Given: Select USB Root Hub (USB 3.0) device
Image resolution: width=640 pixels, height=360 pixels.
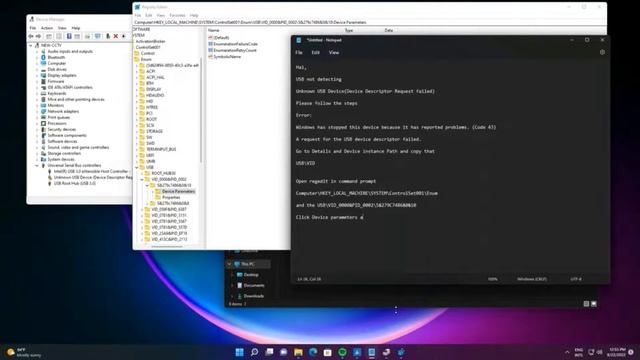Looking at the screenshot, I should (75, 184).
